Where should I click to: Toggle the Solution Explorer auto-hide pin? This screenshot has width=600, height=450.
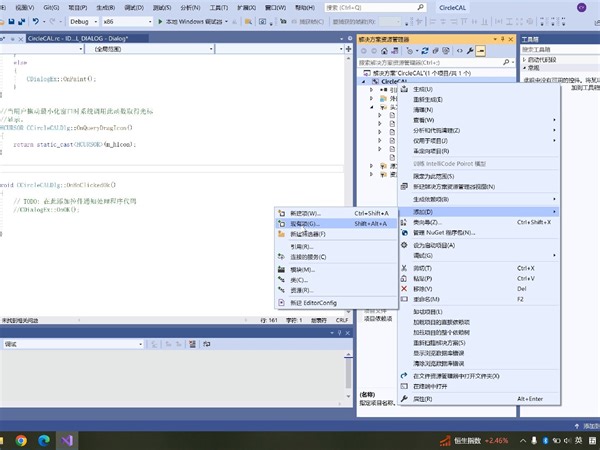tap(503, 39)
